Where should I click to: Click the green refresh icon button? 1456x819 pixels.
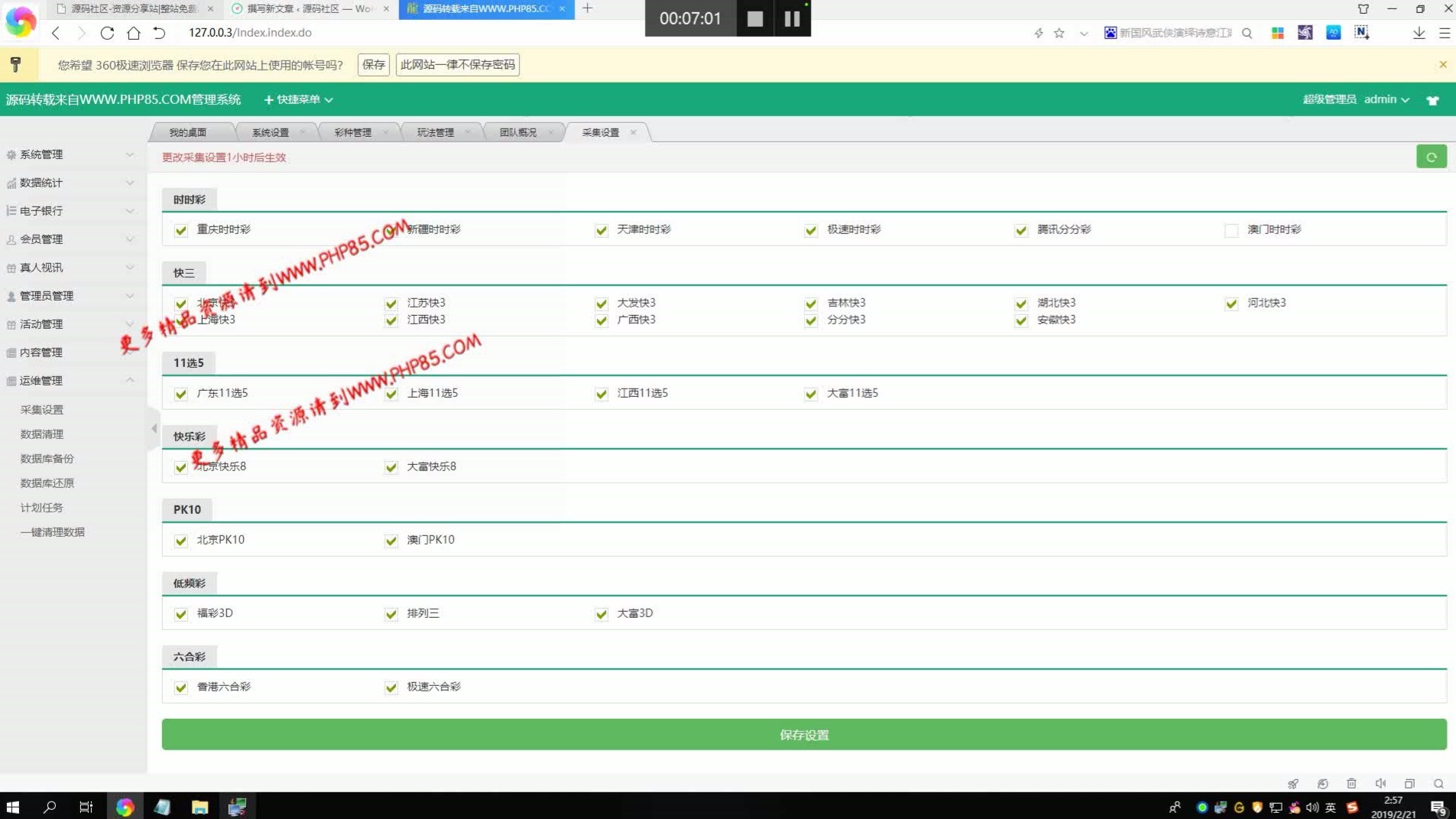[x=1431, y=157]
